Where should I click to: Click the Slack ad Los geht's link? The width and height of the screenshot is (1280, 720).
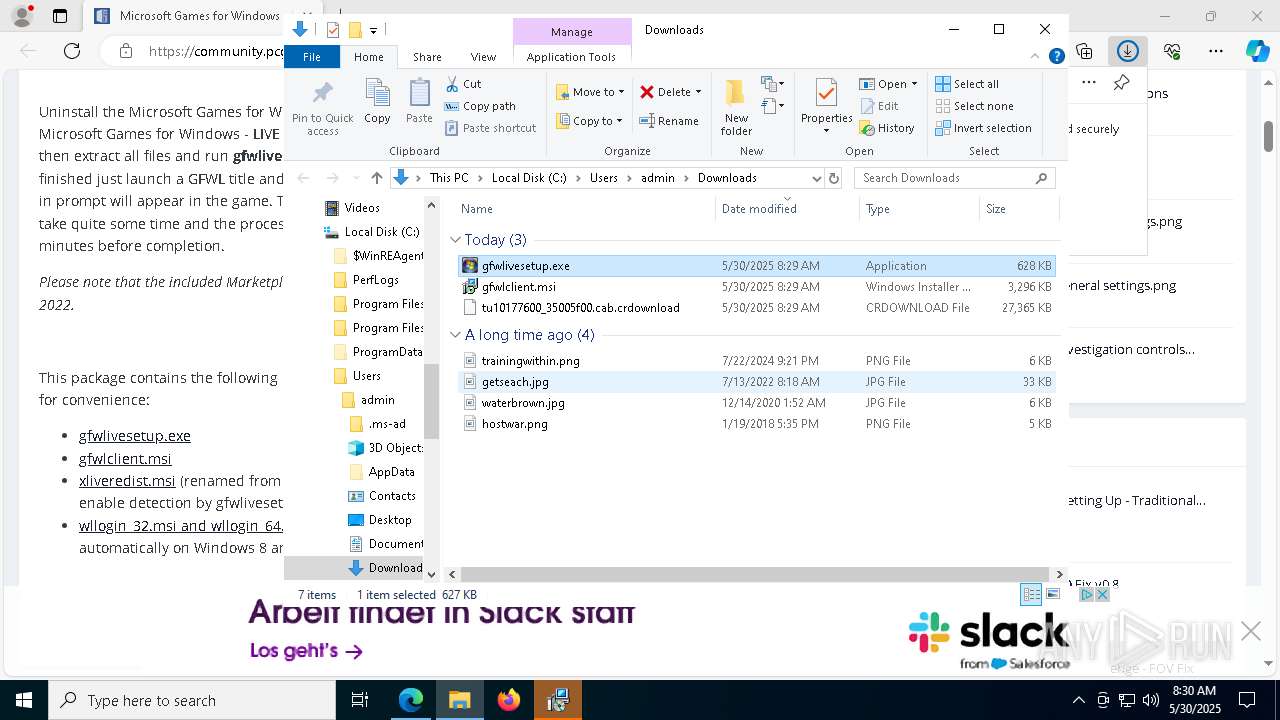pyautogui.click(x=306, y=651)
